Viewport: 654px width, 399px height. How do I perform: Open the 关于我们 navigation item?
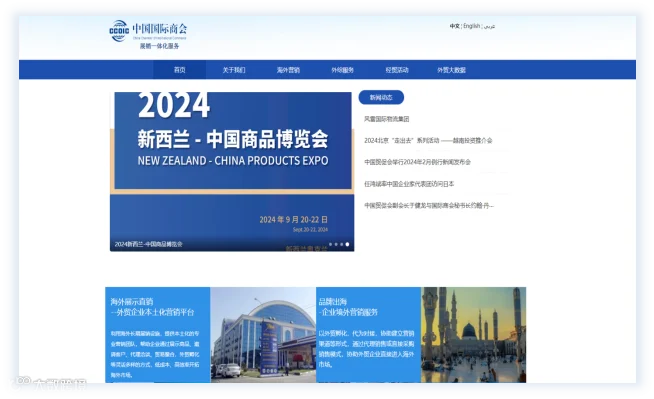234,70
